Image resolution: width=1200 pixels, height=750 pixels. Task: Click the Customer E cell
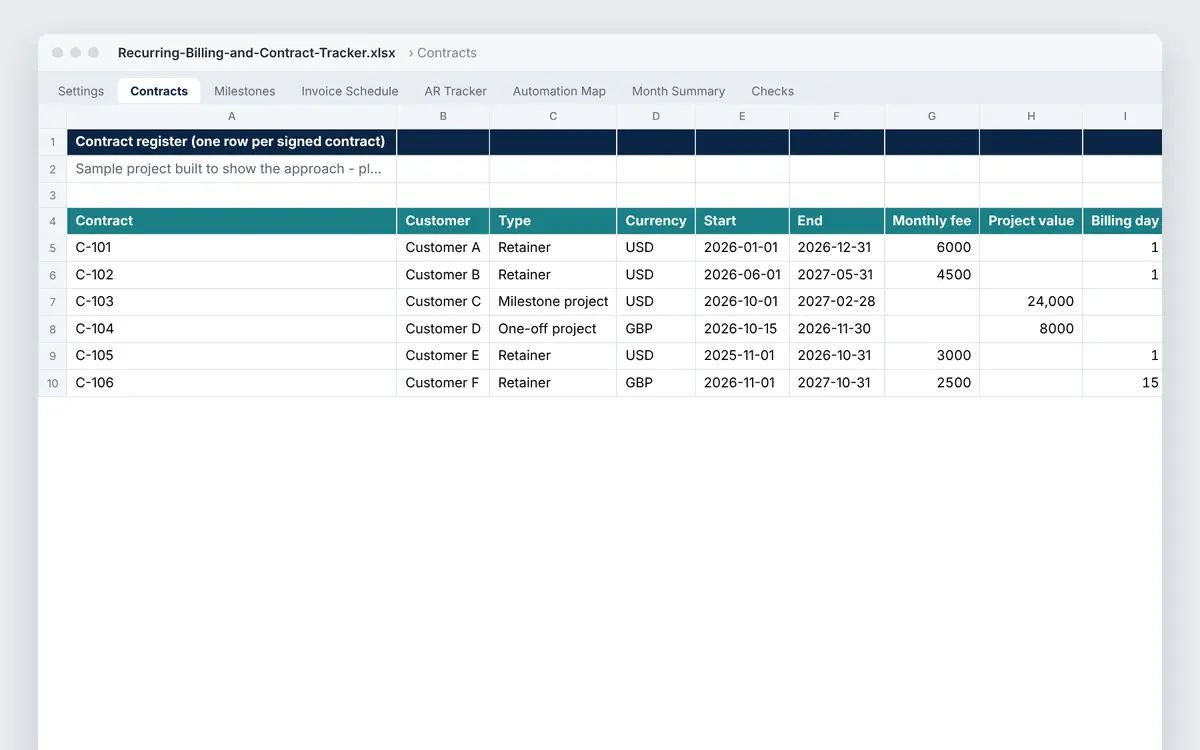click(x=443, y=356)
